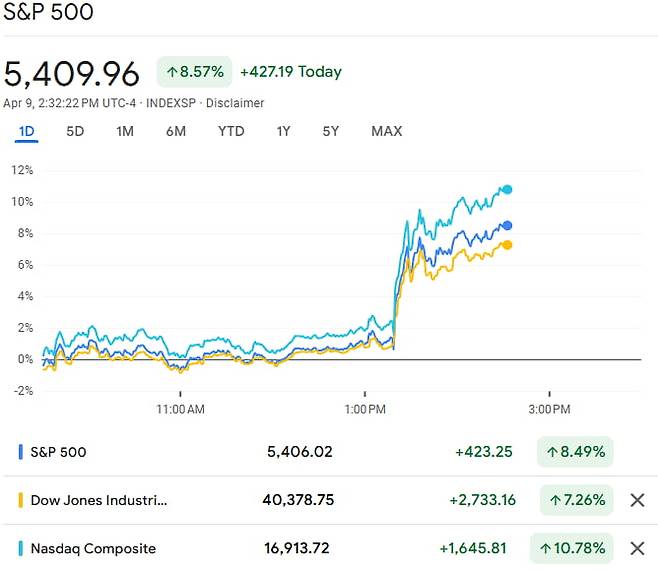Viewport: 658px width, 572px height.
Task: Click the S&P 500 blue endpoint dot
Action: point(508,226)
